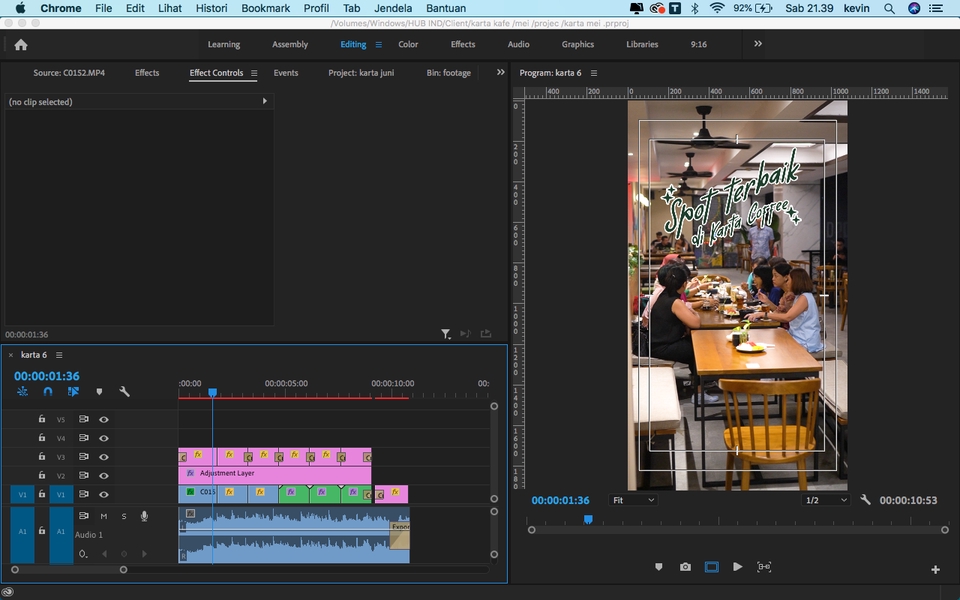
Task: Go to next keyframe on Audio 1
Action: pyautogui.click(x=144, y=554)
